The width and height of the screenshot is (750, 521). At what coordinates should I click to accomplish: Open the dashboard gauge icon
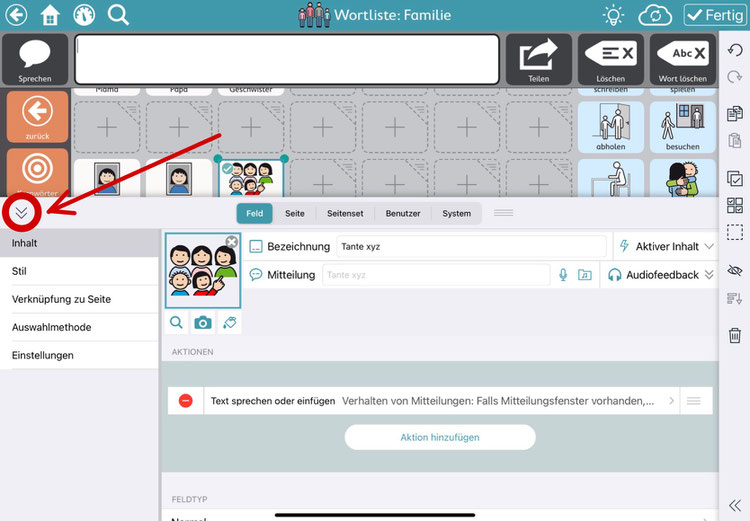pyautogui.click(x=84, y=15)
